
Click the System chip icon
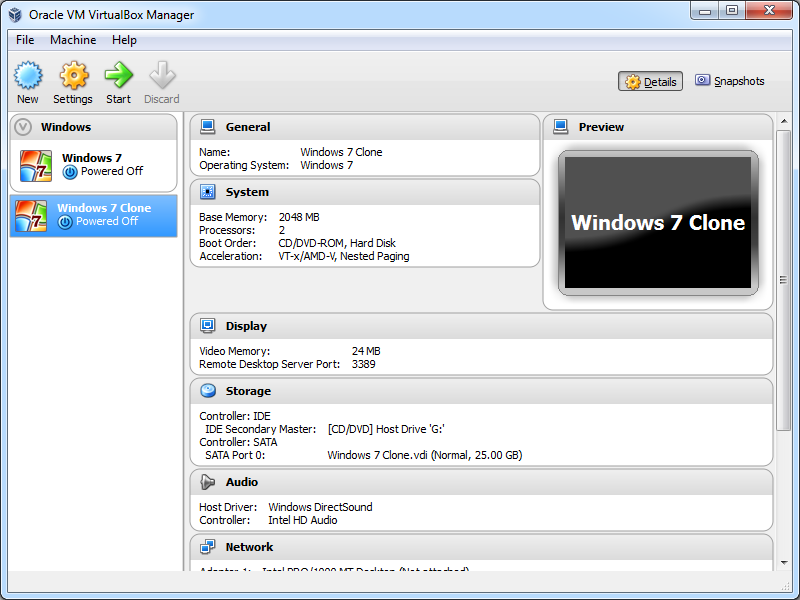(x=208, y=192)
